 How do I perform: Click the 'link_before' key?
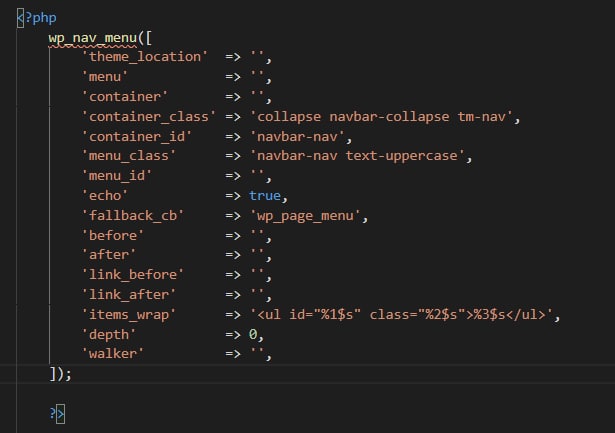133,275
